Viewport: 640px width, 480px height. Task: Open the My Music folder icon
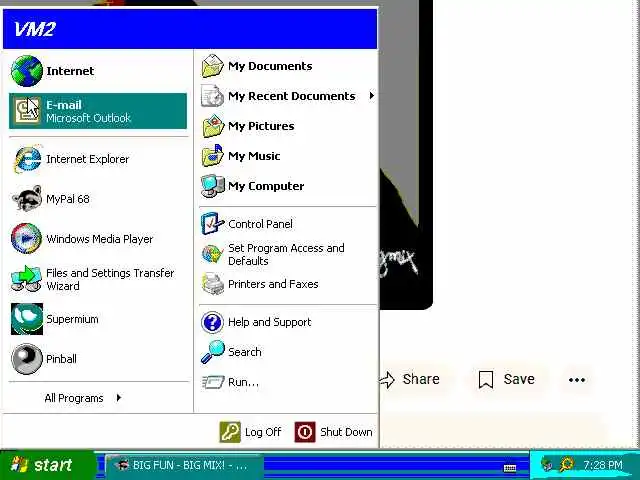213,156
